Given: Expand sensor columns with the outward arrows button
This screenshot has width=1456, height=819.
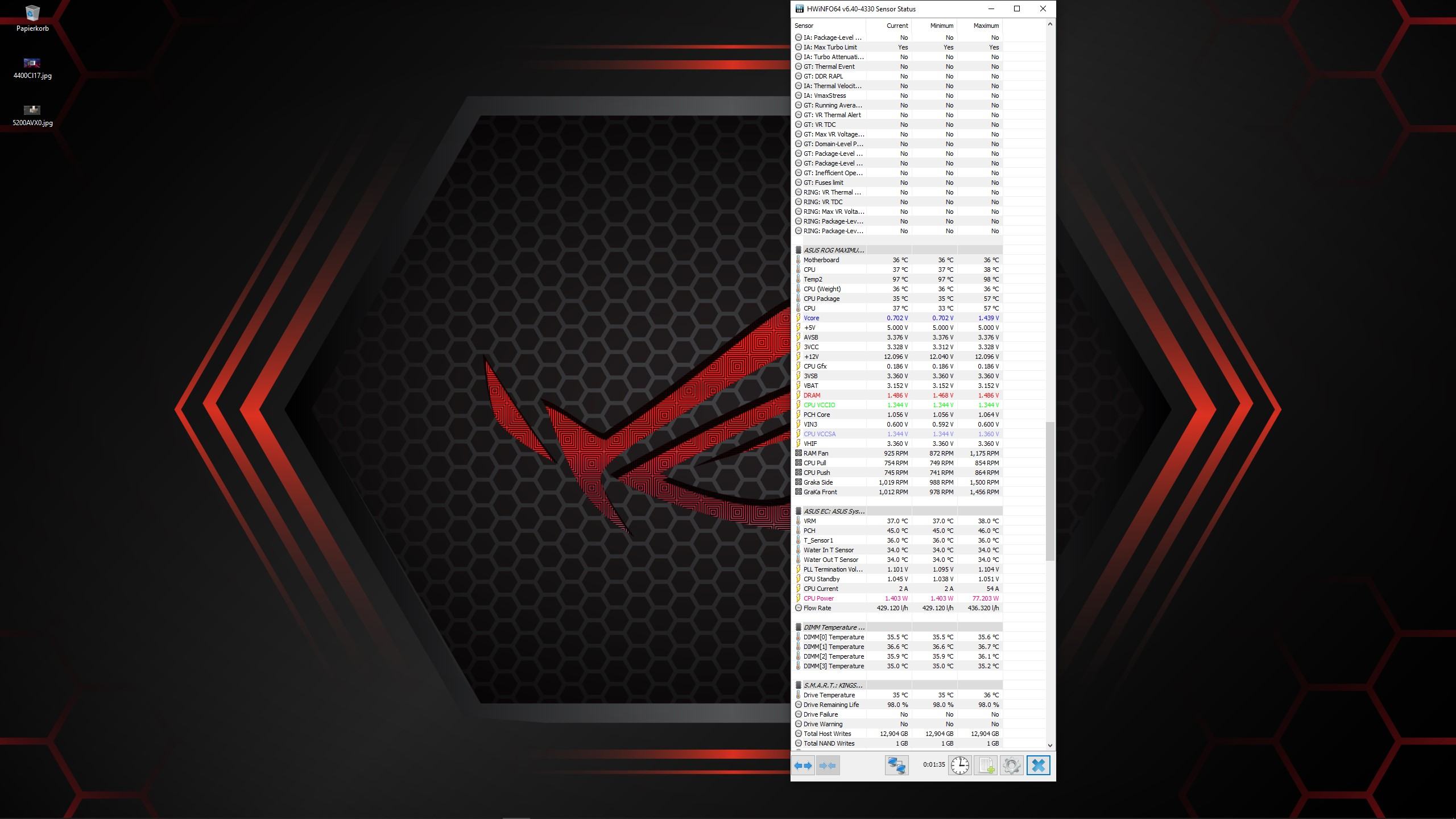Looking at the screenshot, I should (803, 766).
